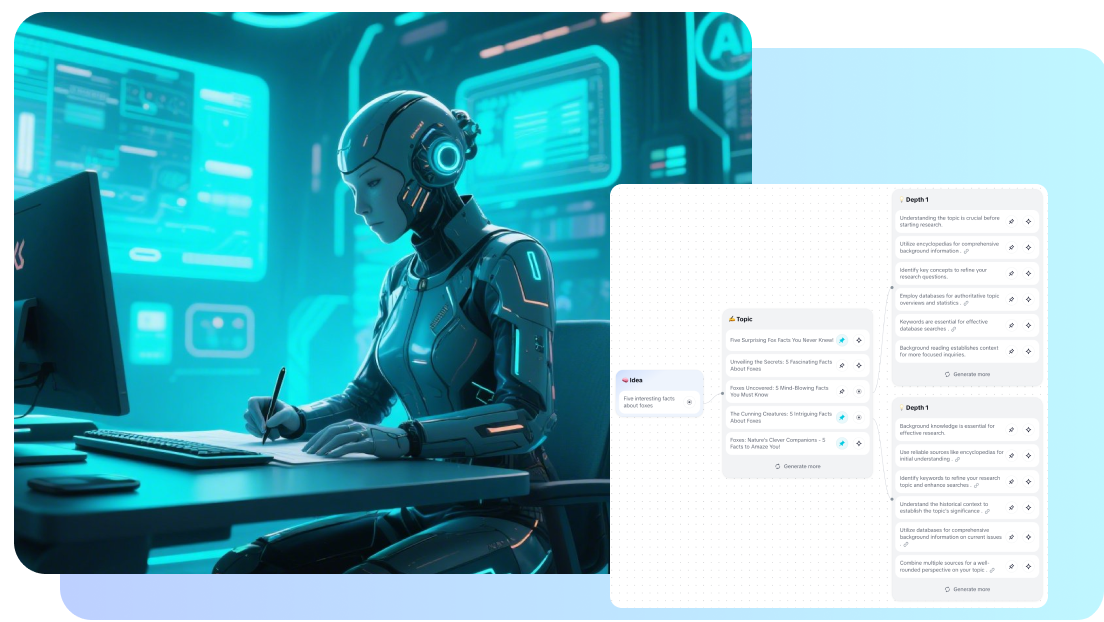Click 'Generate more' in the Topic panel
The height and width of the screenshot is (622, 1104).
pyautogui.click(x=798, y=466)
